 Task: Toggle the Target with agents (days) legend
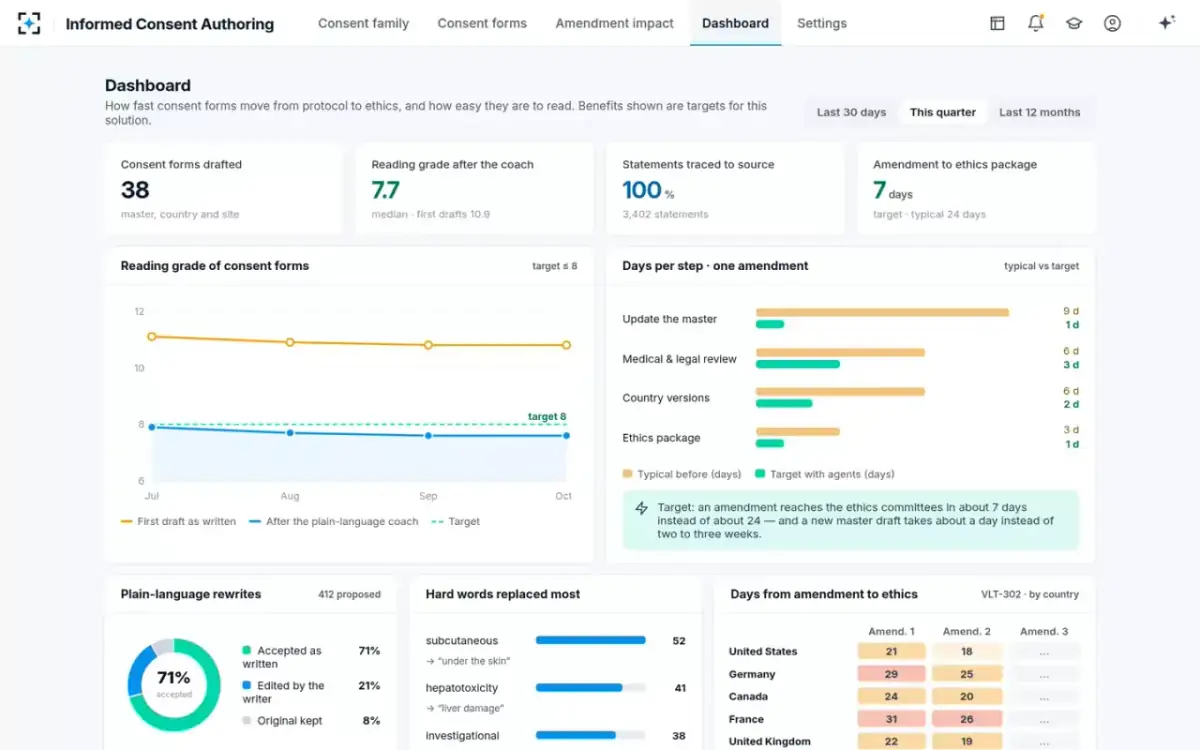824,474
